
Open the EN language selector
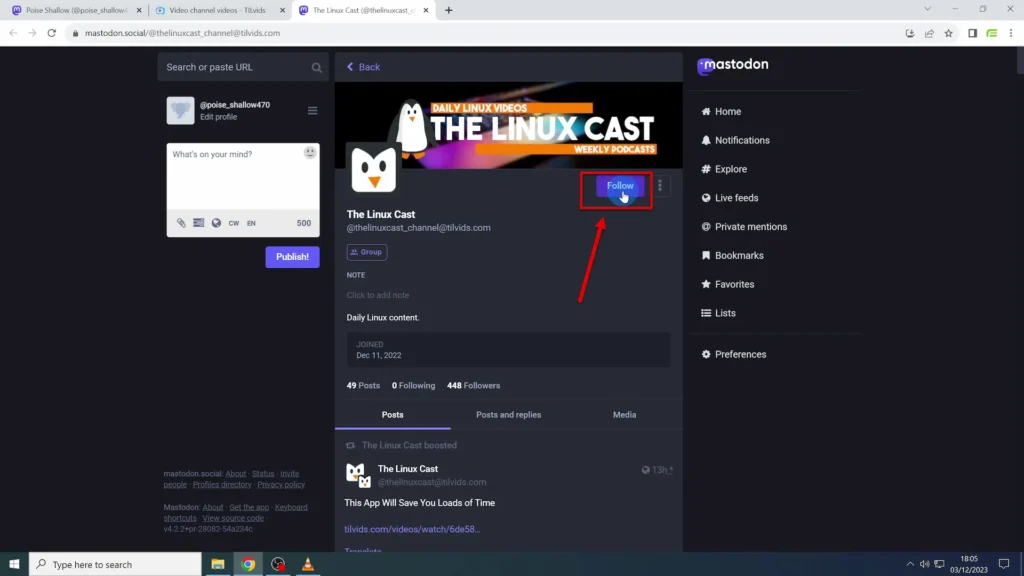(x=251, y=223)
